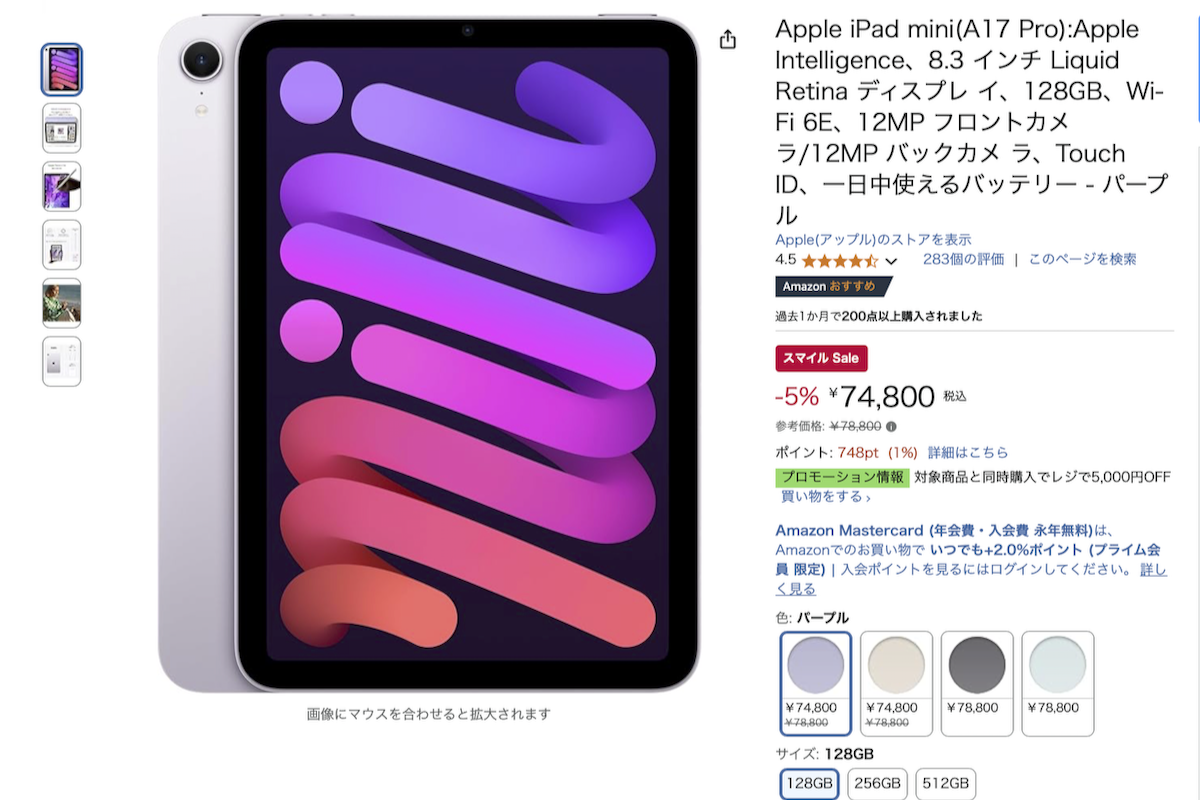Open the 283個の評価 reviews link
Viewport: 1200px width, 800px height.
tap(963, 259)
